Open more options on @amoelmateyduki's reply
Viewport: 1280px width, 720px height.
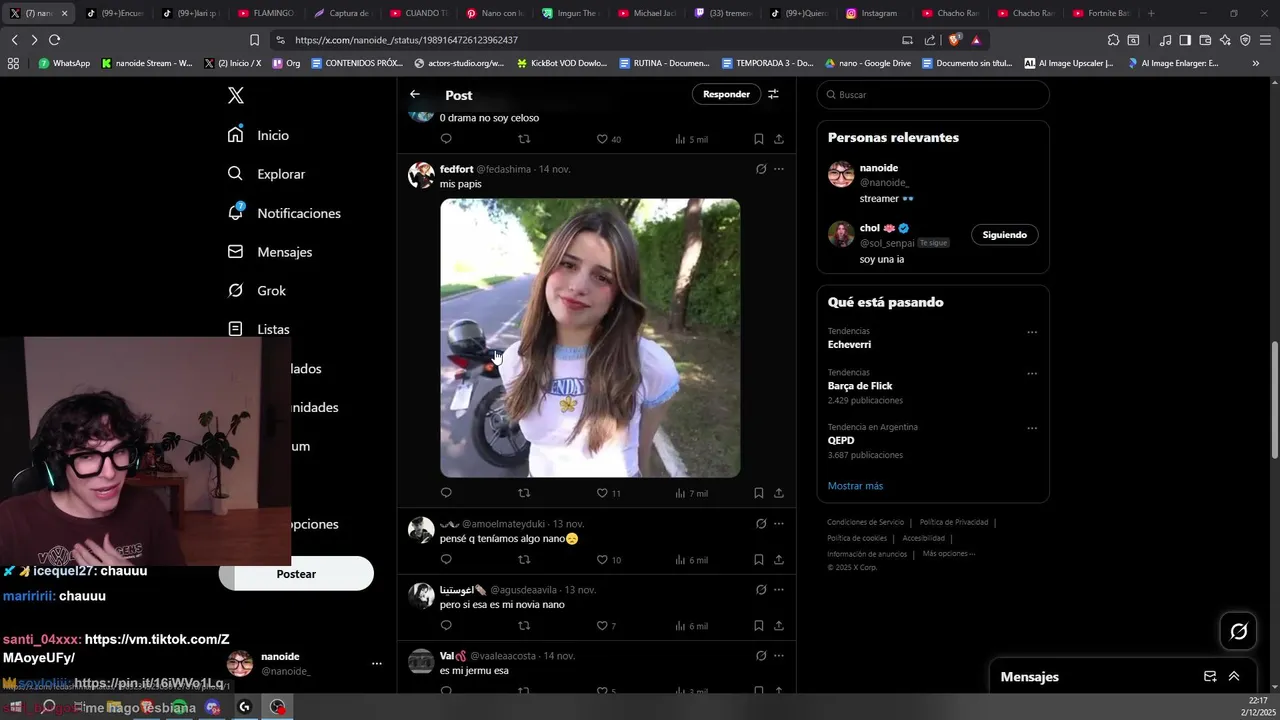click(779, 523)
